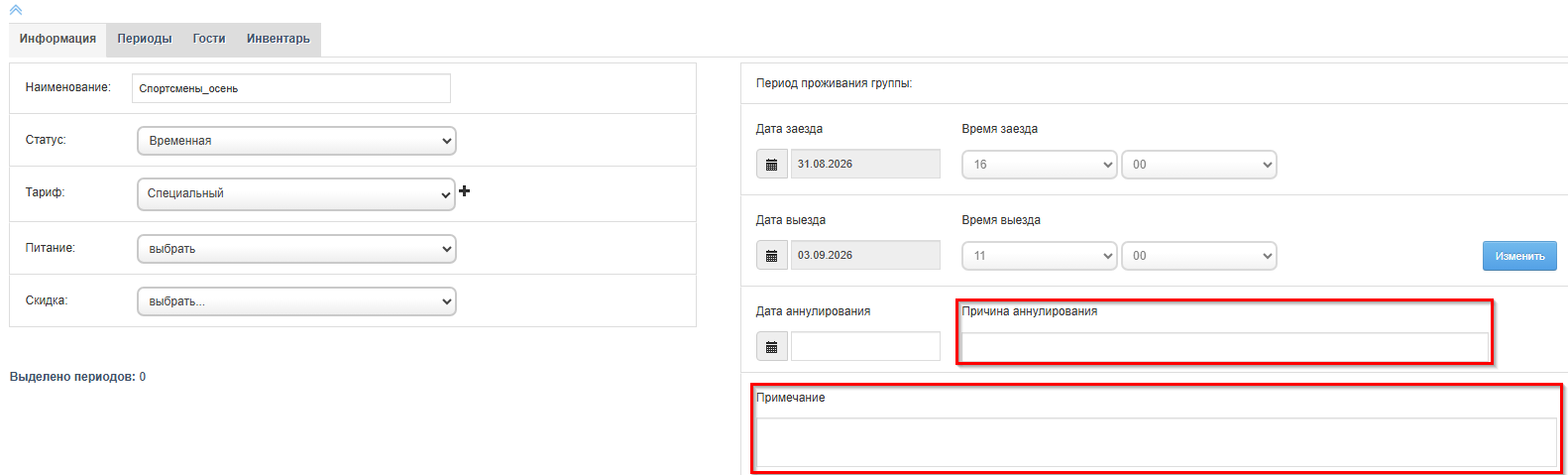Click the check-in date field 31.08.2026
This screenshot has height=475, width=1568.
[x=865, y=165]
